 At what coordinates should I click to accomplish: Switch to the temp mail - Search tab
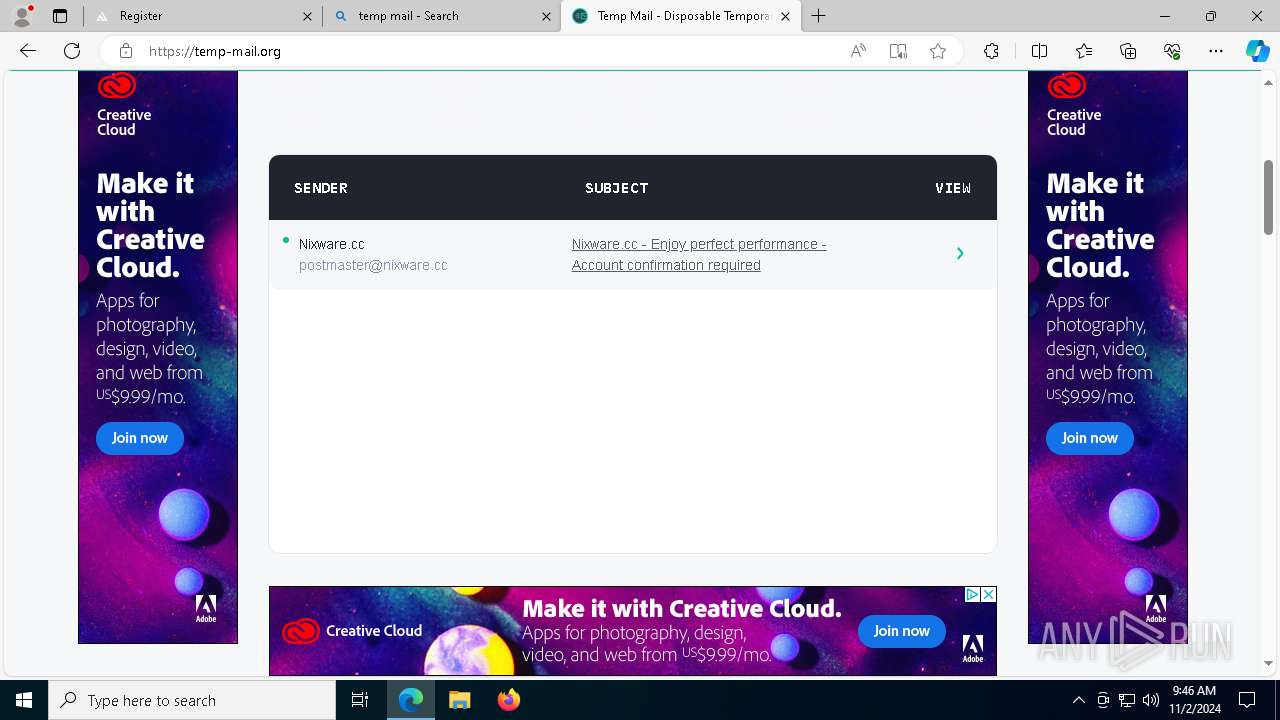click(442, 16)
